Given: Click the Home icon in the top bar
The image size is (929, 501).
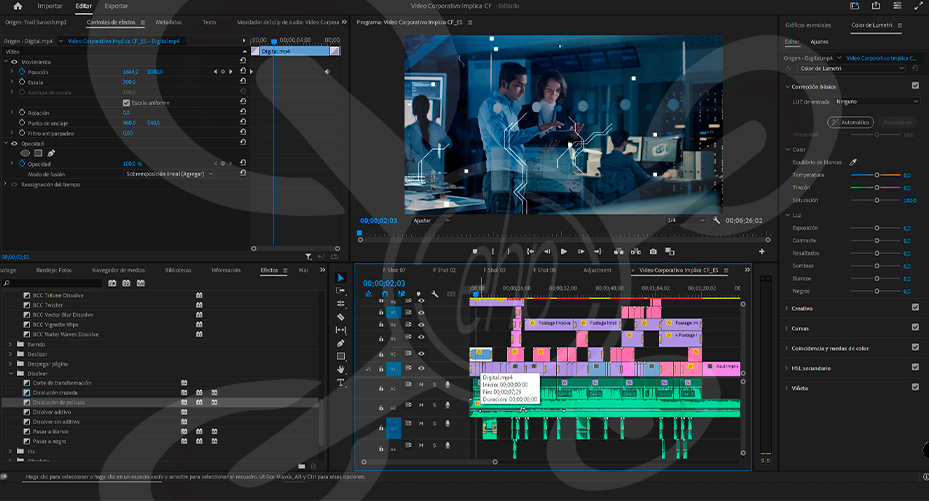Looking at the screenshot, I should [17, 6].
